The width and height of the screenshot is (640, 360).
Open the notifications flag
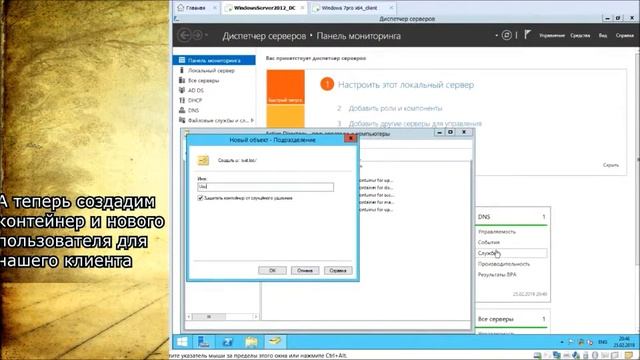click(528, 35)
